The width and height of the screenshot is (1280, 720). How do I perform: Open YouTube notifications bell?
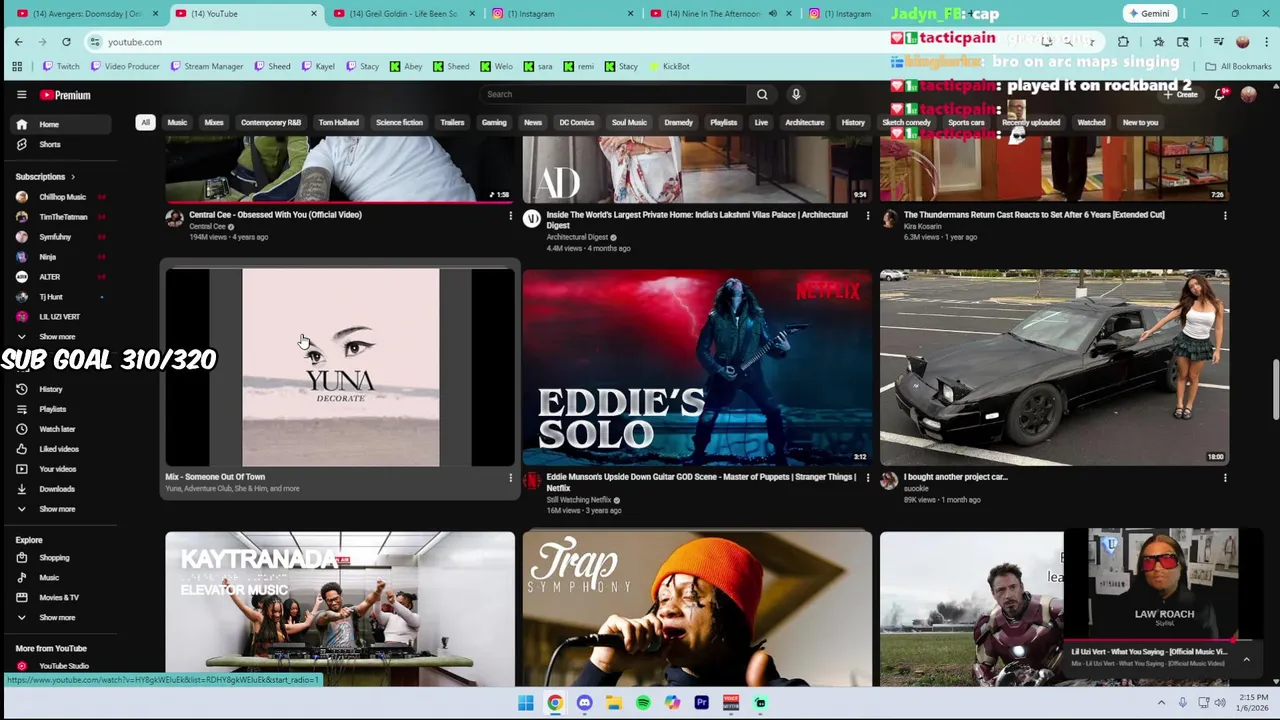pos(1220,94)
